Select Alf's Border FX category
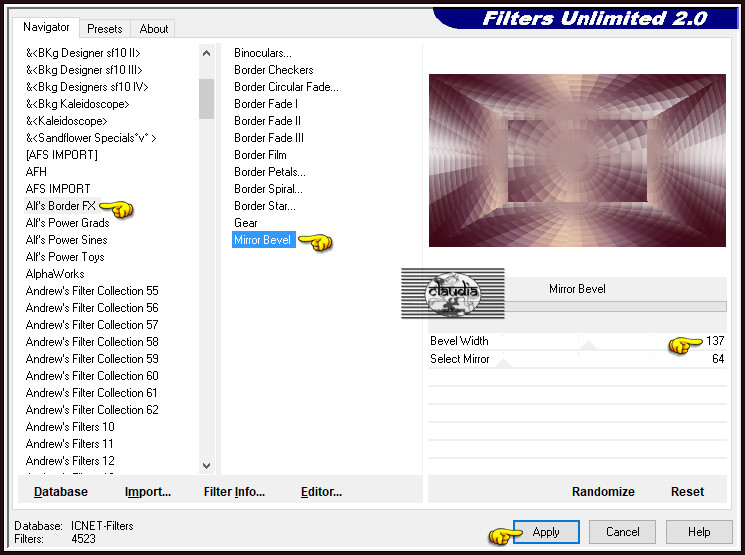Screen dimensions: 745x555 coord(61,206)
